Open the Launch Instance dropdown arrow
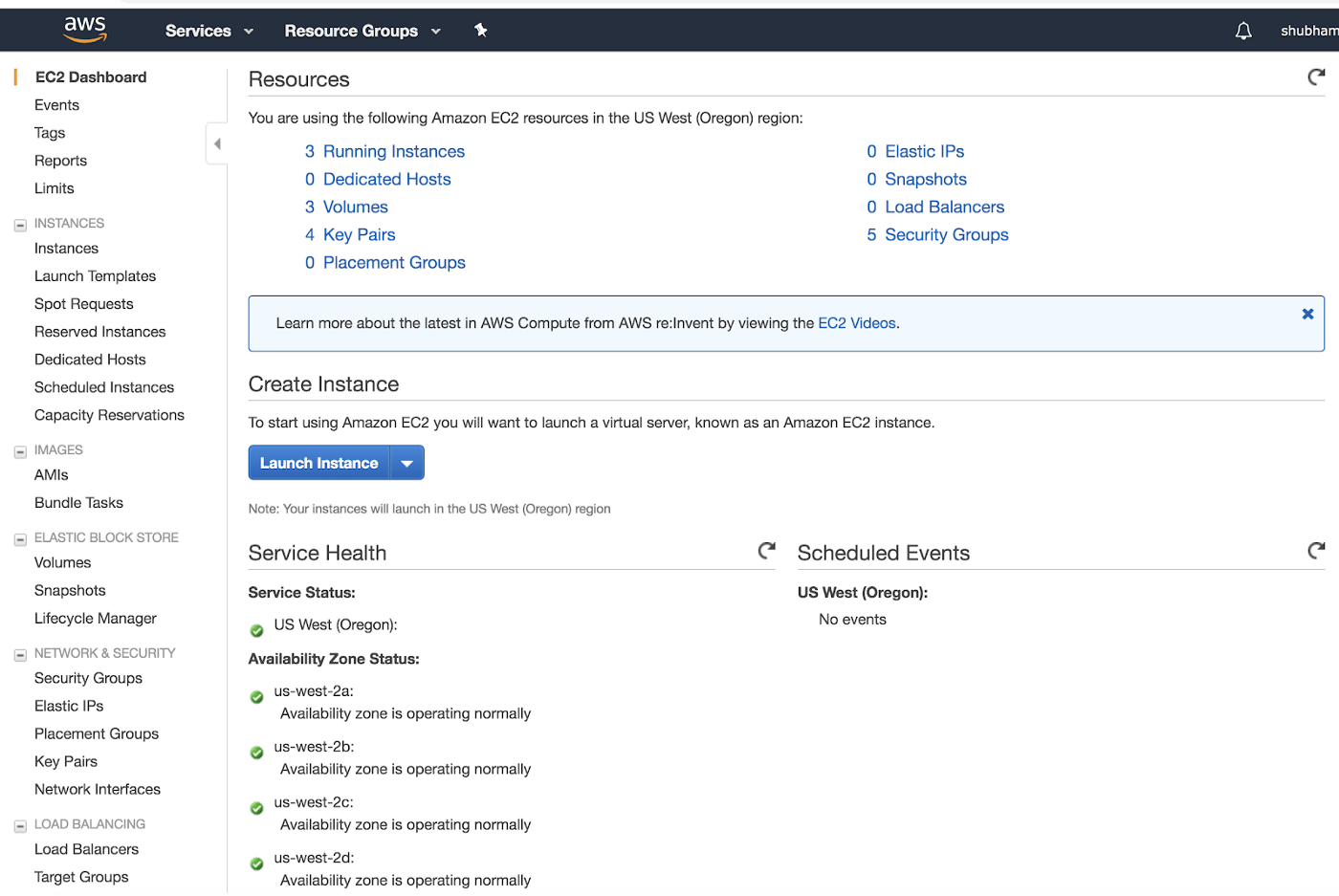The height and width of the screenshot is (896, 1339). click(406, 463)
